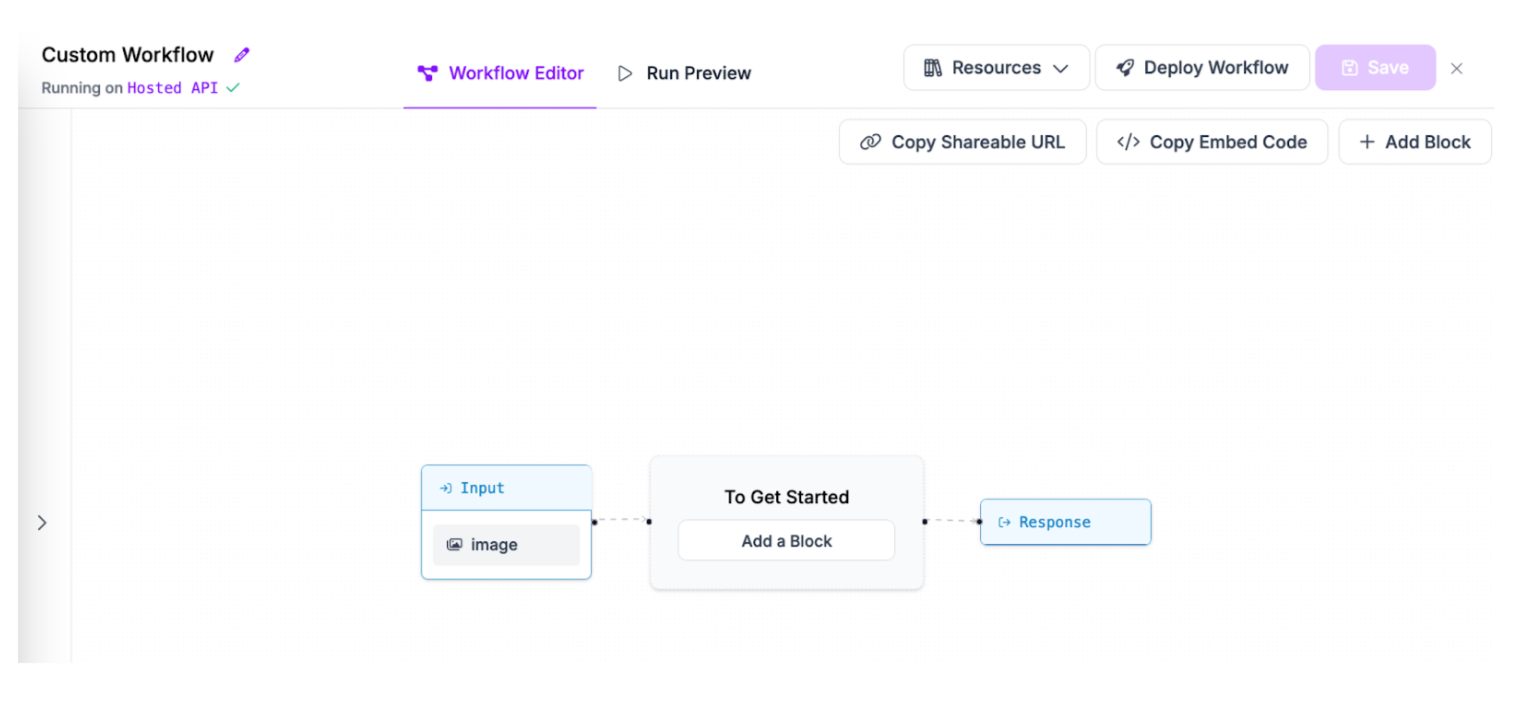1524x702 pixels.
Task: Switch to the Workflow Editor tab
Action: click(501, 73)
